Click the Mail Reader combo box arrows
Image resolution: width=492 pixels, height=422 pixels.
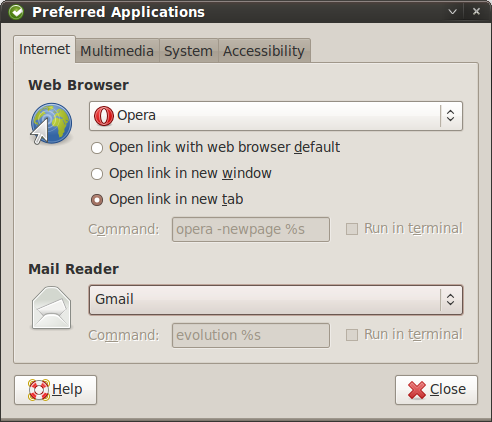coord(451,300)
